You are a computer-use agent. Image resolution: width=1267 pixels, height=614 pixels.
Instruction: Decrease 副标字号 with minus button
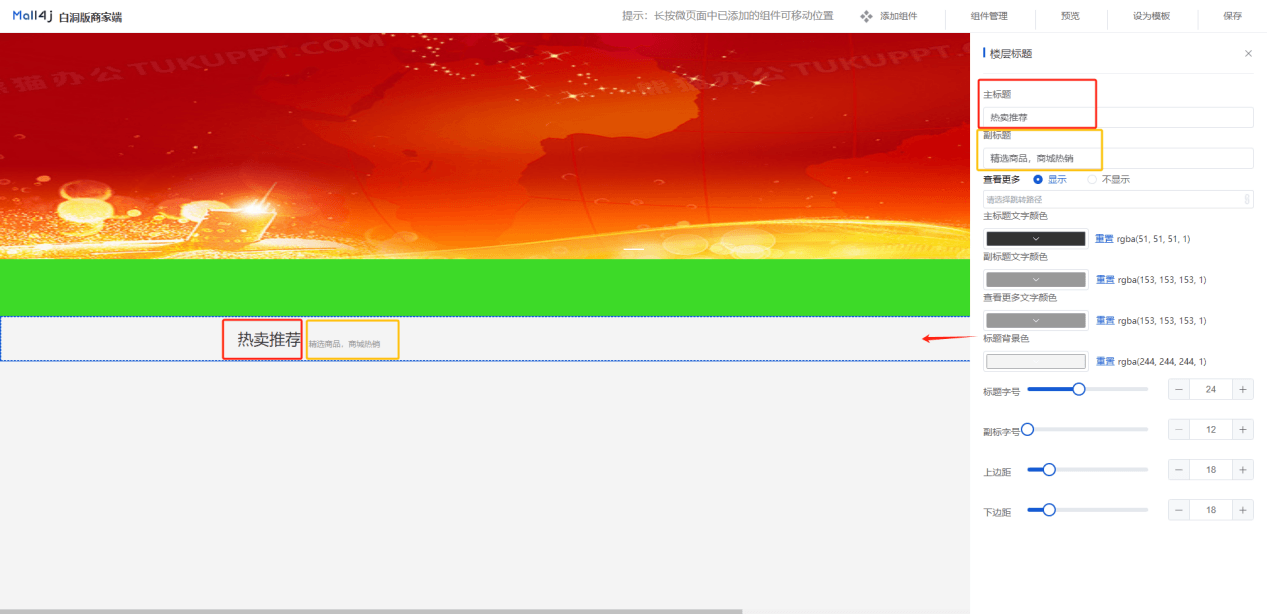point(1180,430)
